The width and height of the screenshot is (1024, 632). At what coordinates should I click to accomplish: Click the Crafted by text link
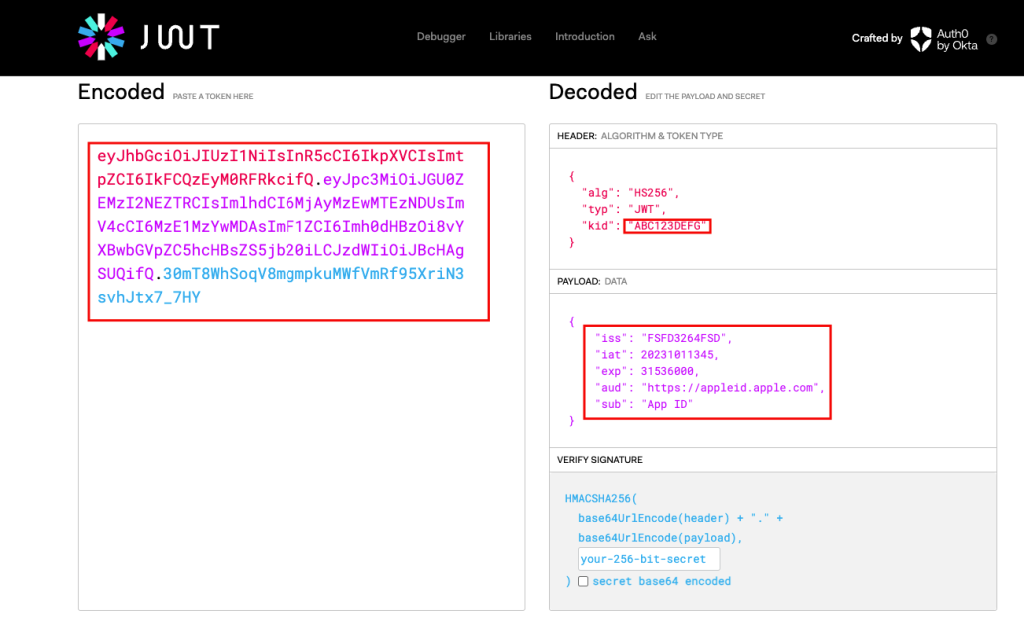point(876,38)
